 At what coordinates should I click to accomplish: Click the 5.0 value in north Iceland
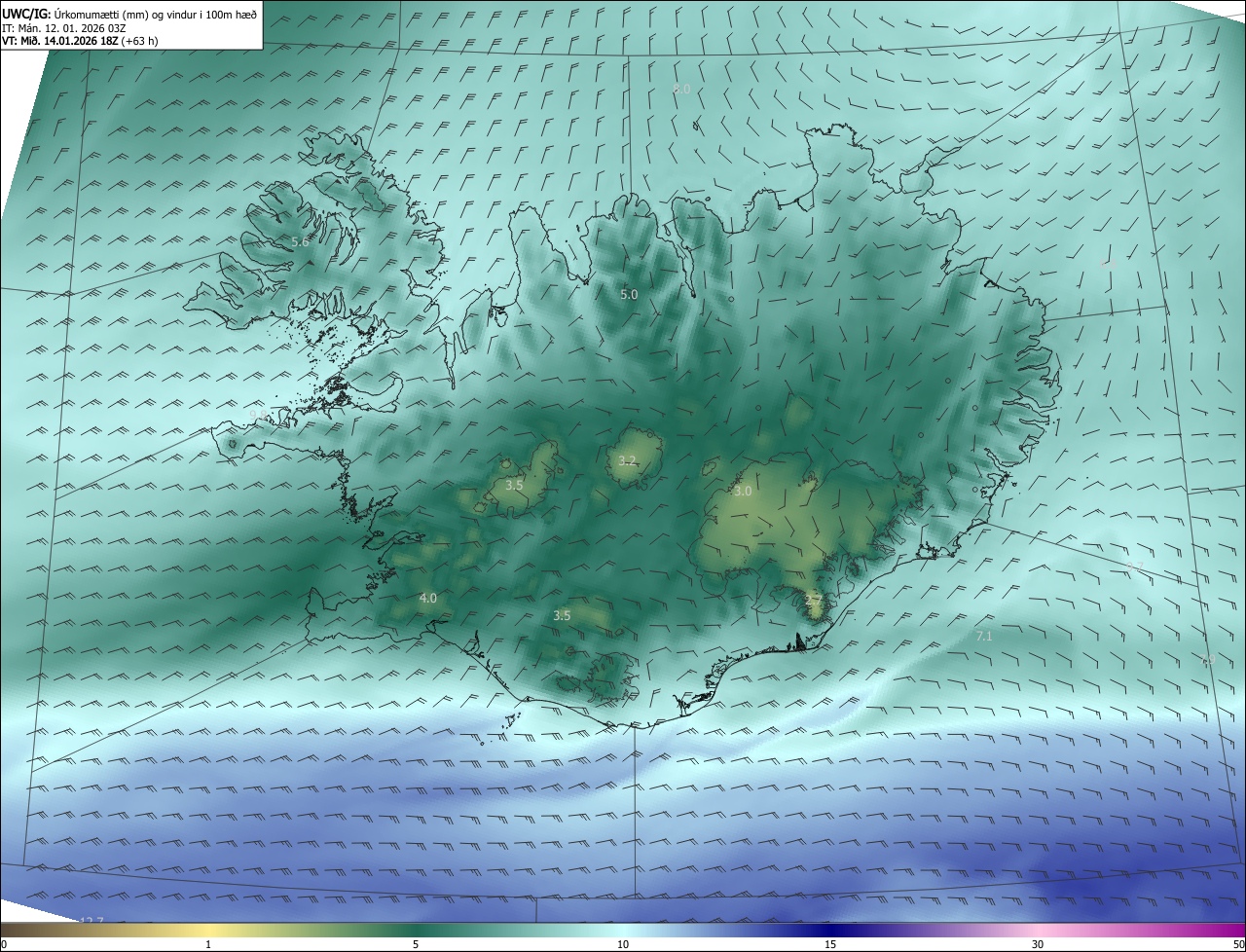coord(629,294)
